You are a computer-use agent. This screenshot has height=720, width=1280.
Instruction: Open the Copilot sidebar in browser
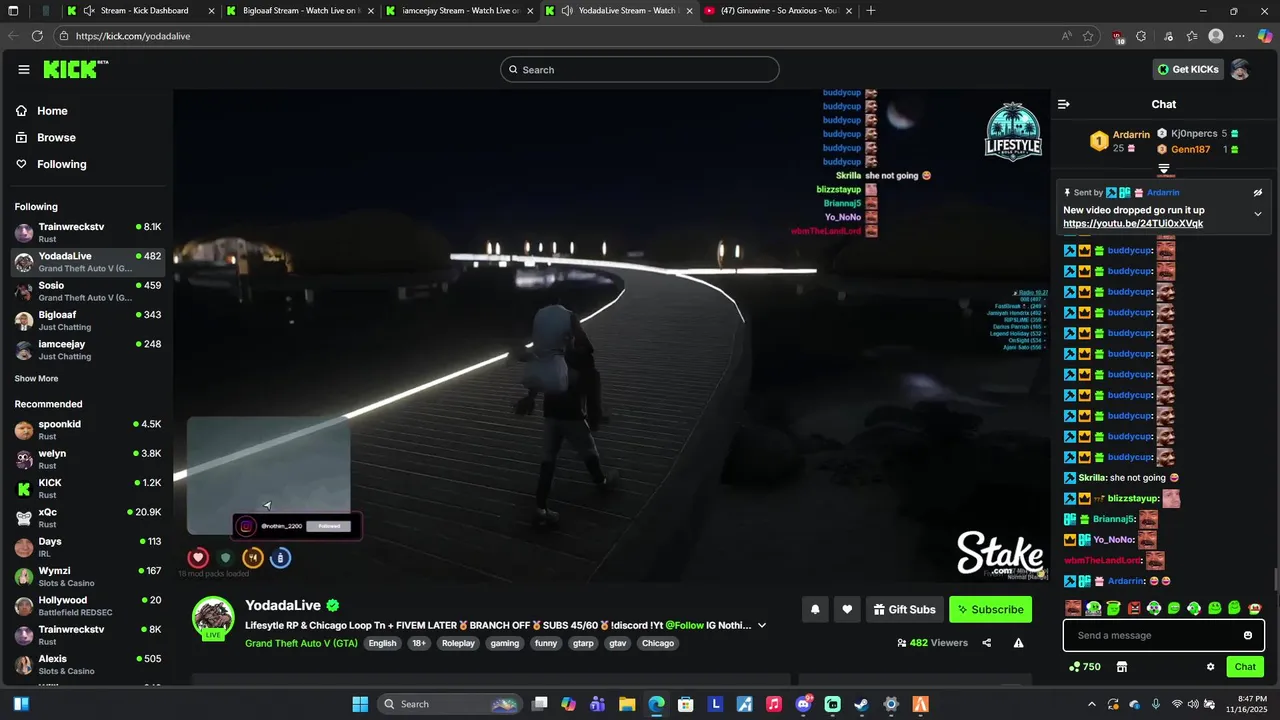(x=1265, y=36)
